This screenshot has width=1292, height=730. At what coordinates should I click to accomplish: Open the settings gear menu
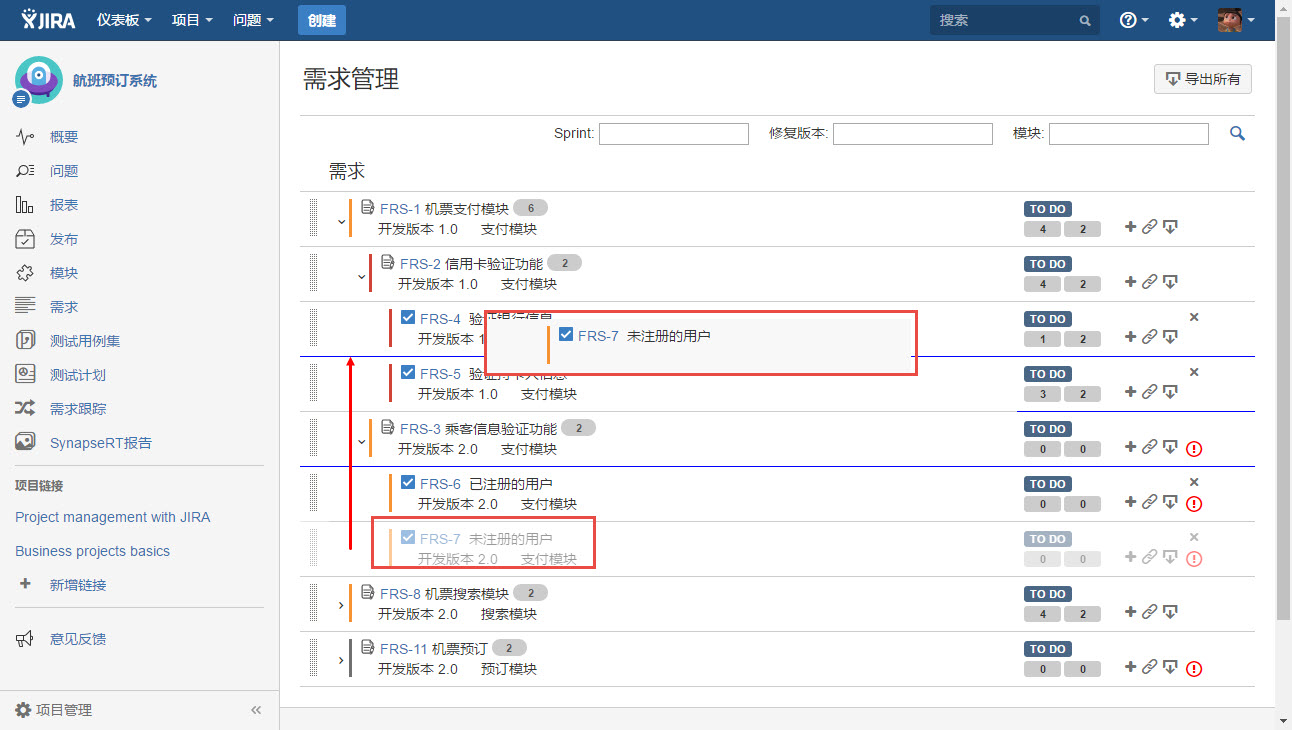point(1183,20)
